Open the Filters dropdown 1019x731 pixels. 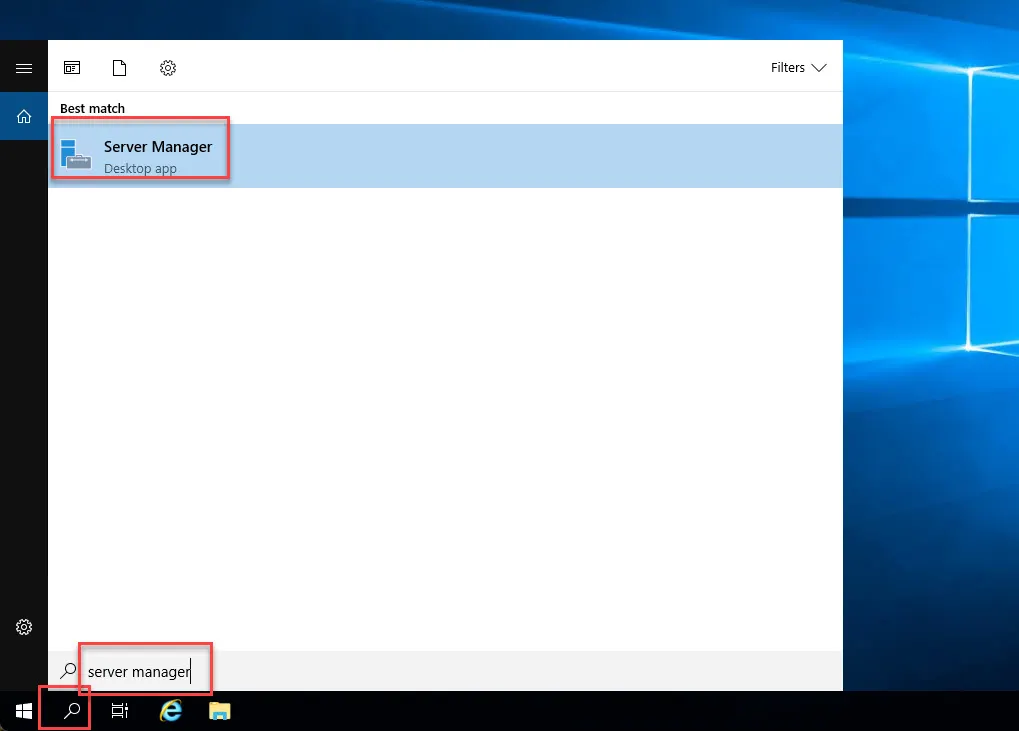797,67
